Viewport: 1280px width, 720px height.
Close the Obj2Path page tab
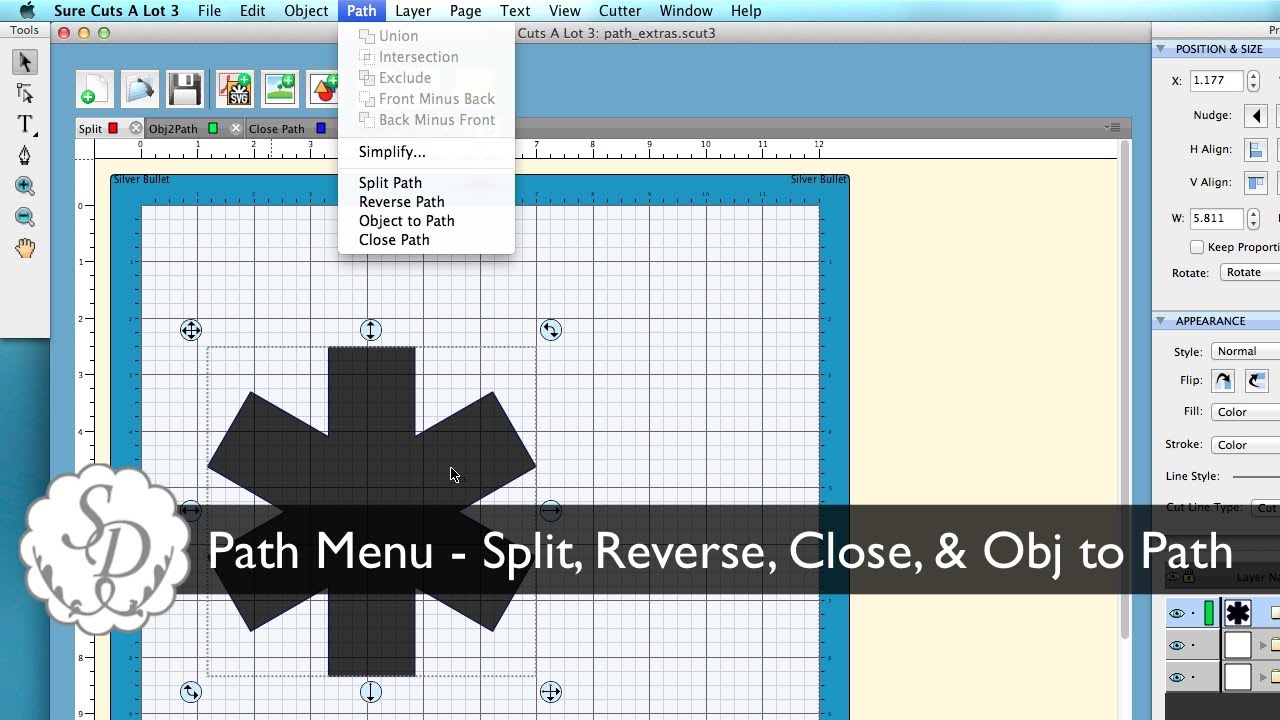click(x=236, y=129)
